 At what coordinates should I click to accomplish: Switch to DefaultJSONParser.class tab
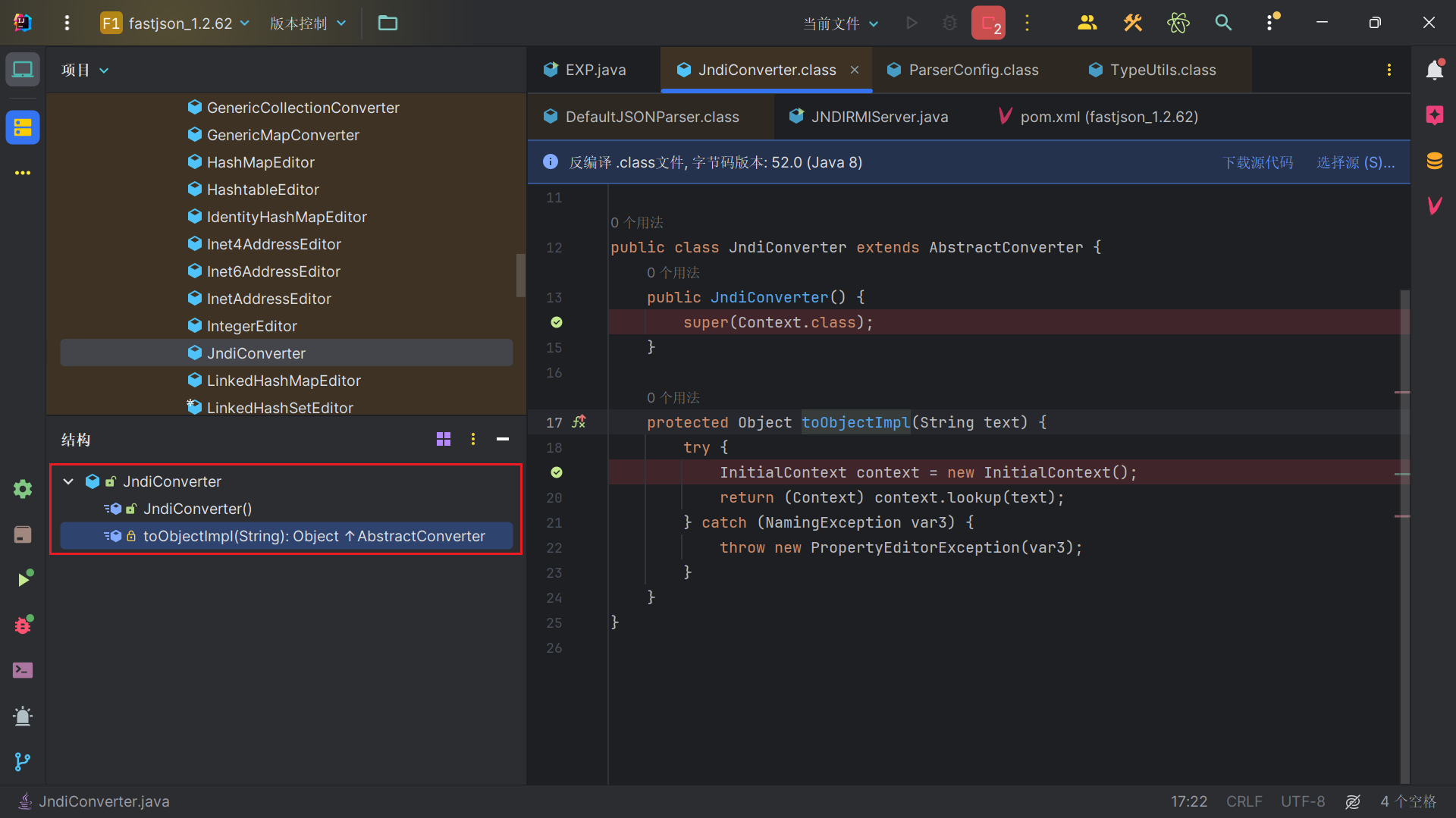[642, 117]
